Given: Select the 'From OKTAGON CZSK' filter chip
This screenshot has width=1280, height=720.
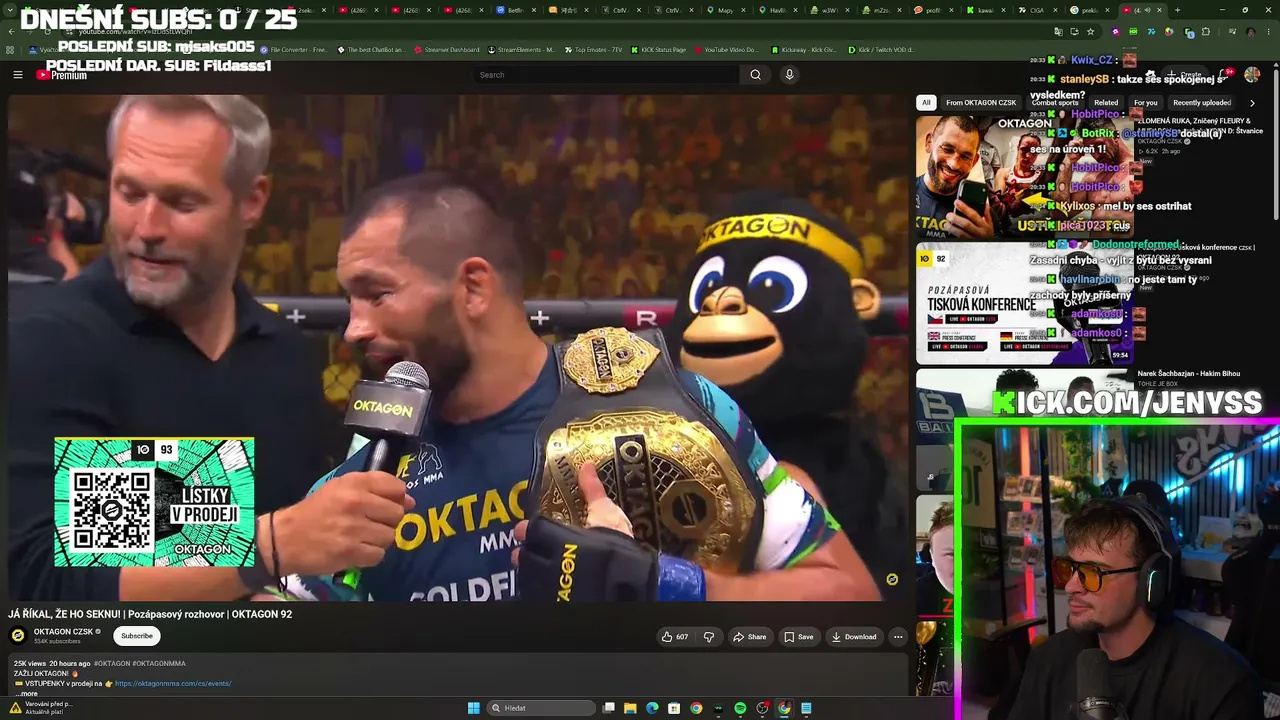Looking at the screenshot, I should tap(981, 102).
